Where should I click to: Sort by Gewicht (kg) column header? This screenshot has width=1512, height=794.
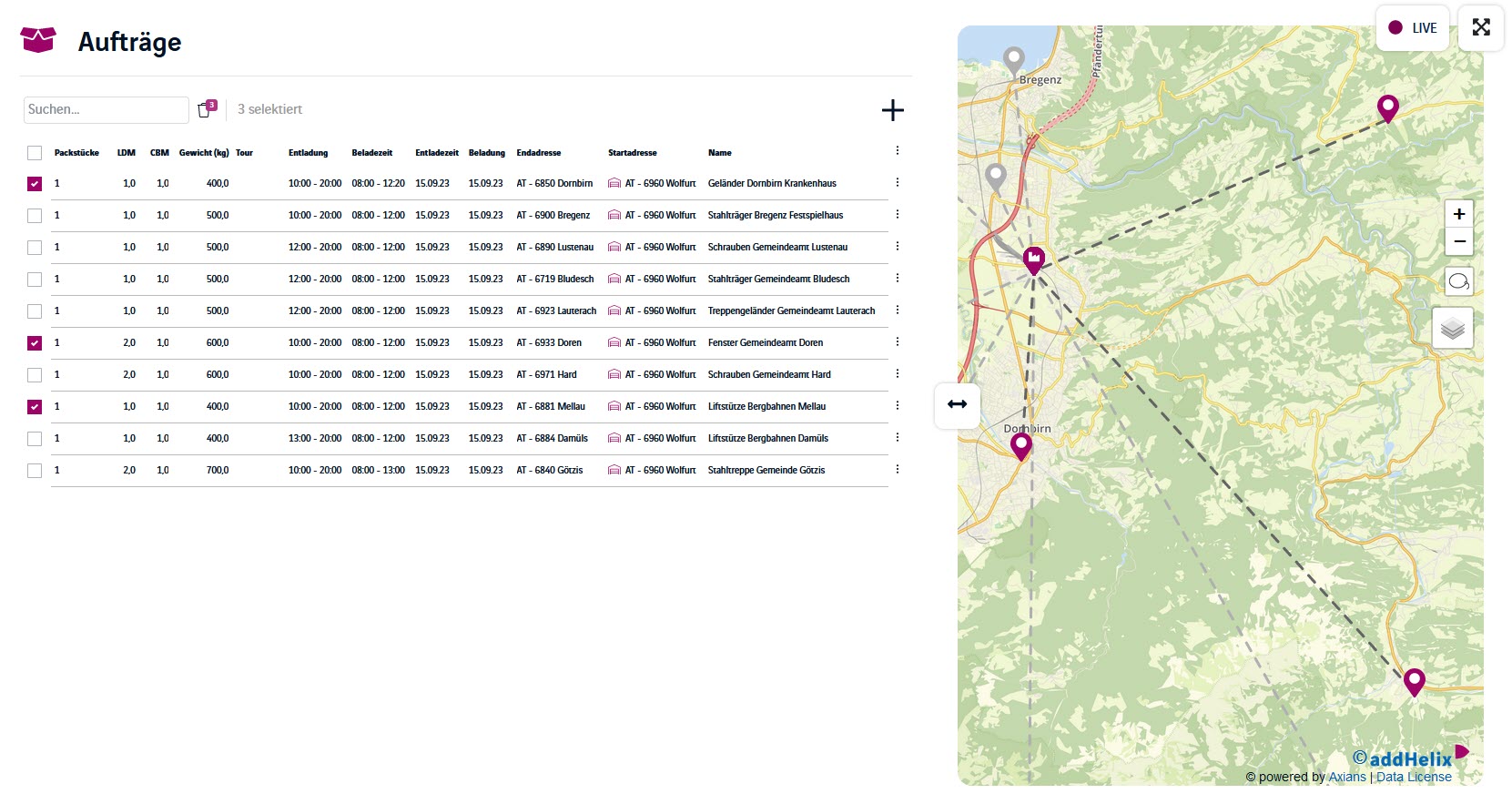pos(204,153)
